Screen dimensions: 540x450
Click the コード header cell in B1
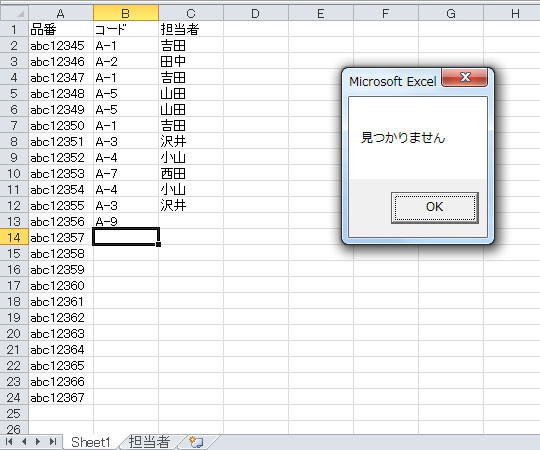(126, 29)
